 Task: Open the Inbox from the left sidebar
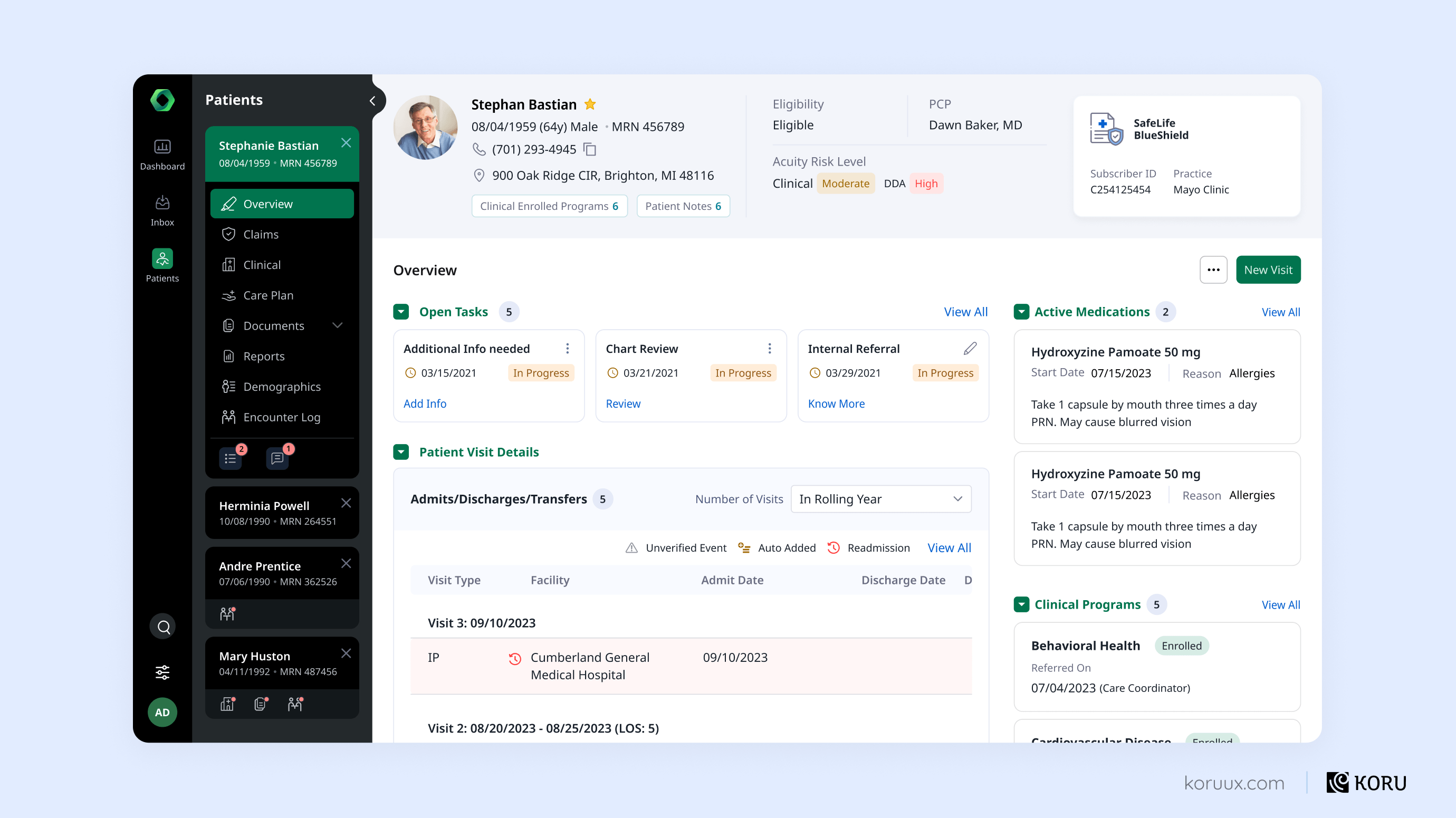(x=162, y=209)
